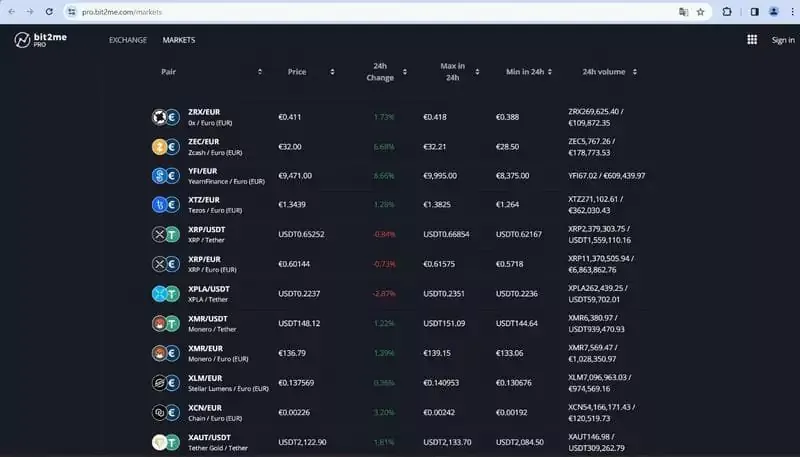Click the YFI/EUR coin pair icon
The width and height of the screenshot is (800, 457).
[x=166, y=176]
